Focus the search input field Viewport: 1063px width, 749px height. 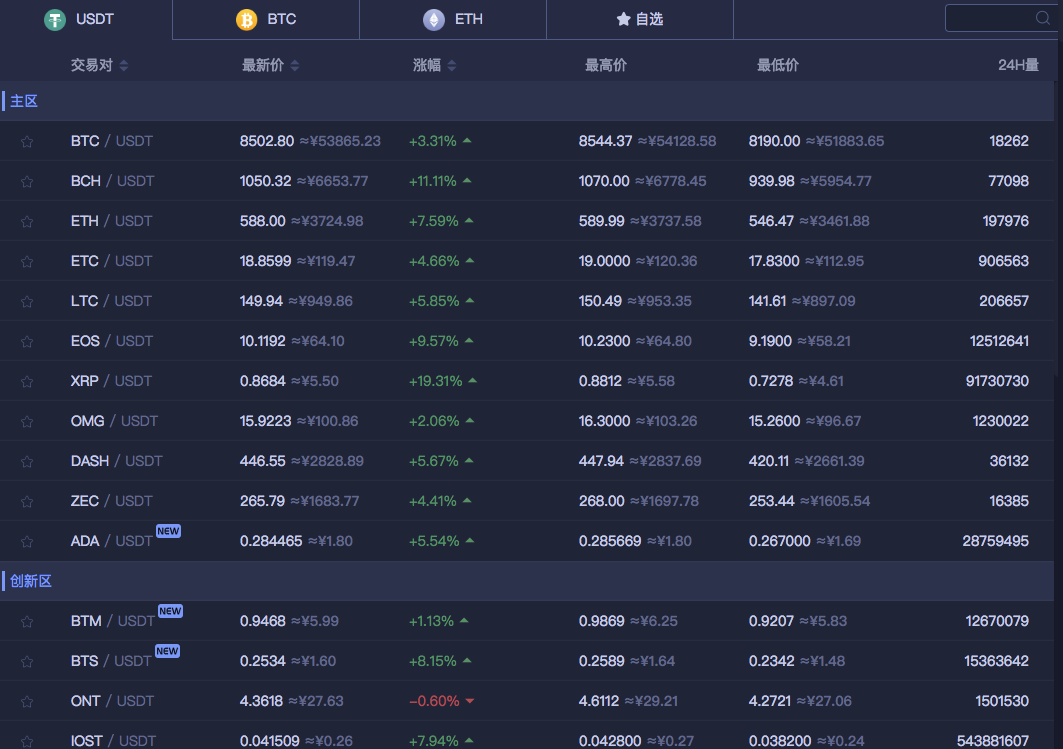[1000, 18]
